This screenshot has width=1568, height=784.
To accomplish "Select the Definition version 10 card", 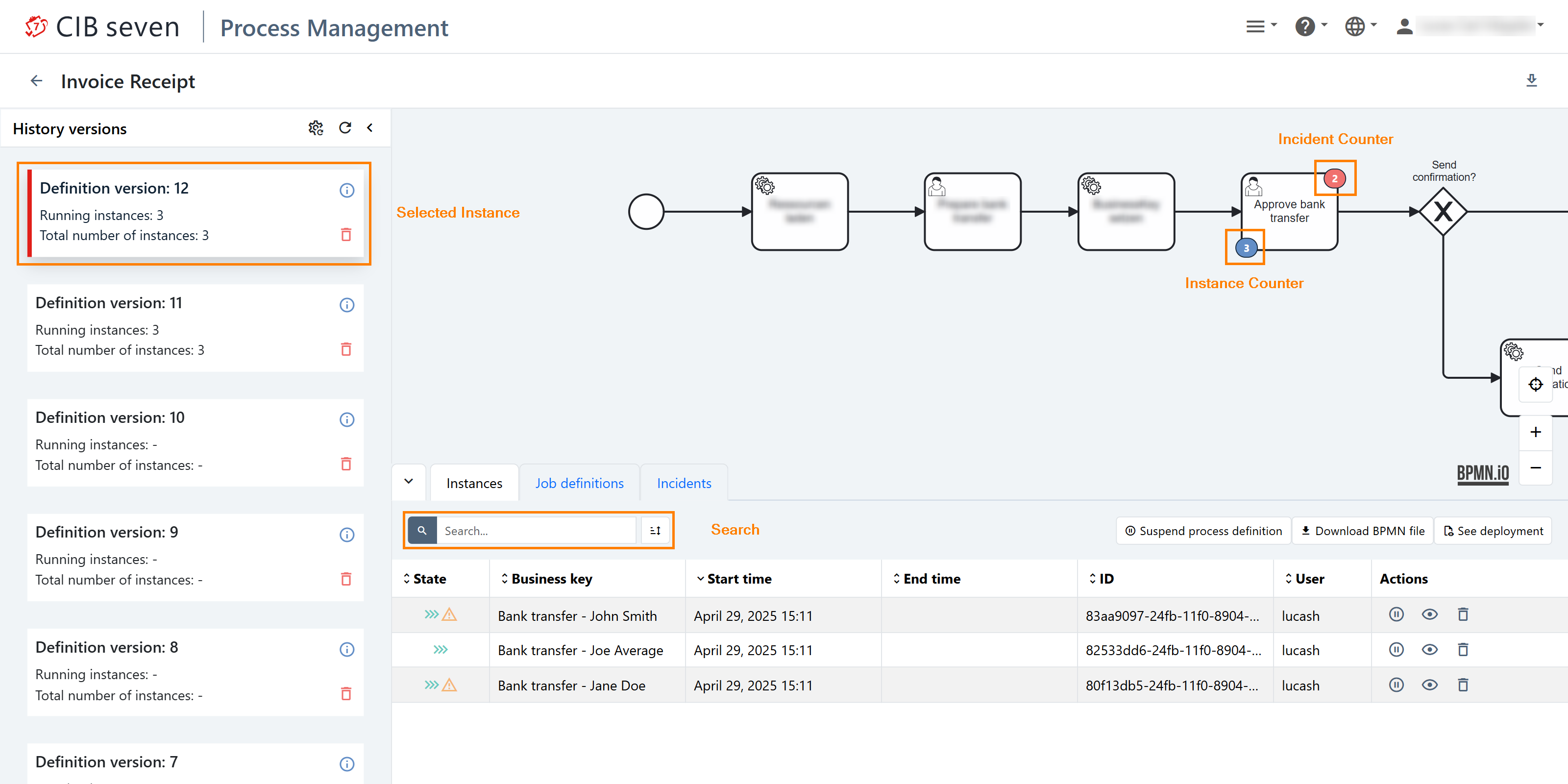I will [x=195, y=442].
